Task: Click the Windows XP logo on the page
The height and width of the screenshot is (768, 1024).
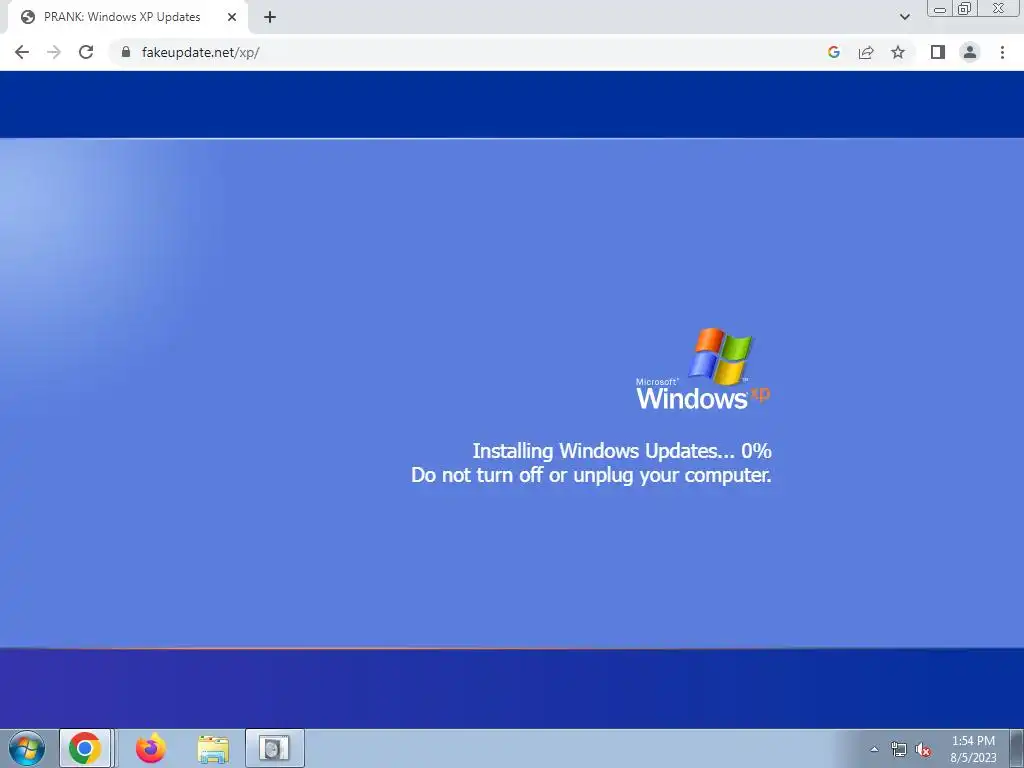Action: pos(703,370)
